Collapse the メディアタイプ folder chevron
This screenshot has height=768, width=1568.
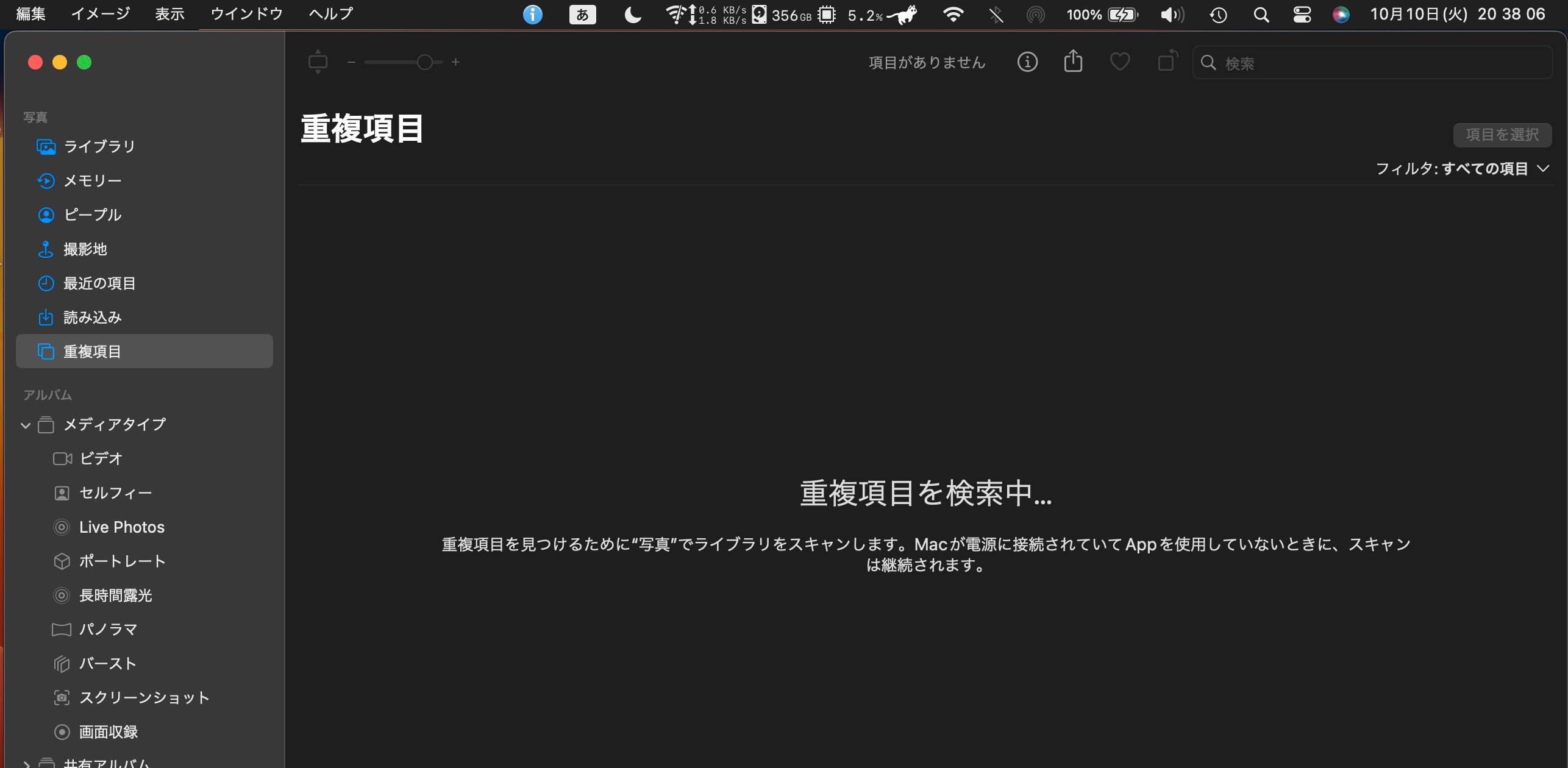[x=26, y=425]
